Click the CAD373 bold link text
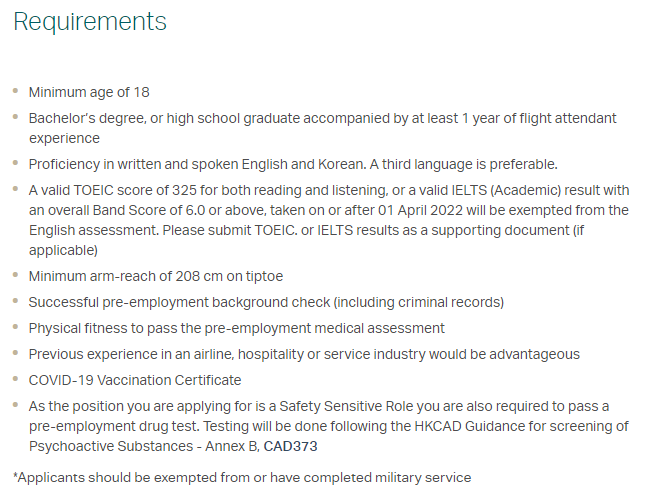 (x=290, y=446)
